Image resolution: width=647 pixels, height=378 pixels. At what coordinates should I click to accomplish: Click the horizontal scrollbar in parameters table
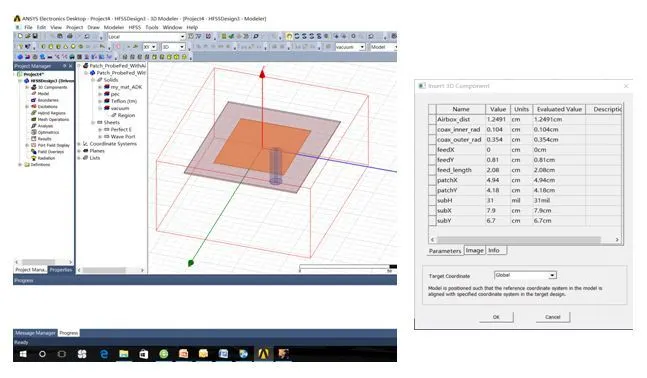[x=519, y=240]
